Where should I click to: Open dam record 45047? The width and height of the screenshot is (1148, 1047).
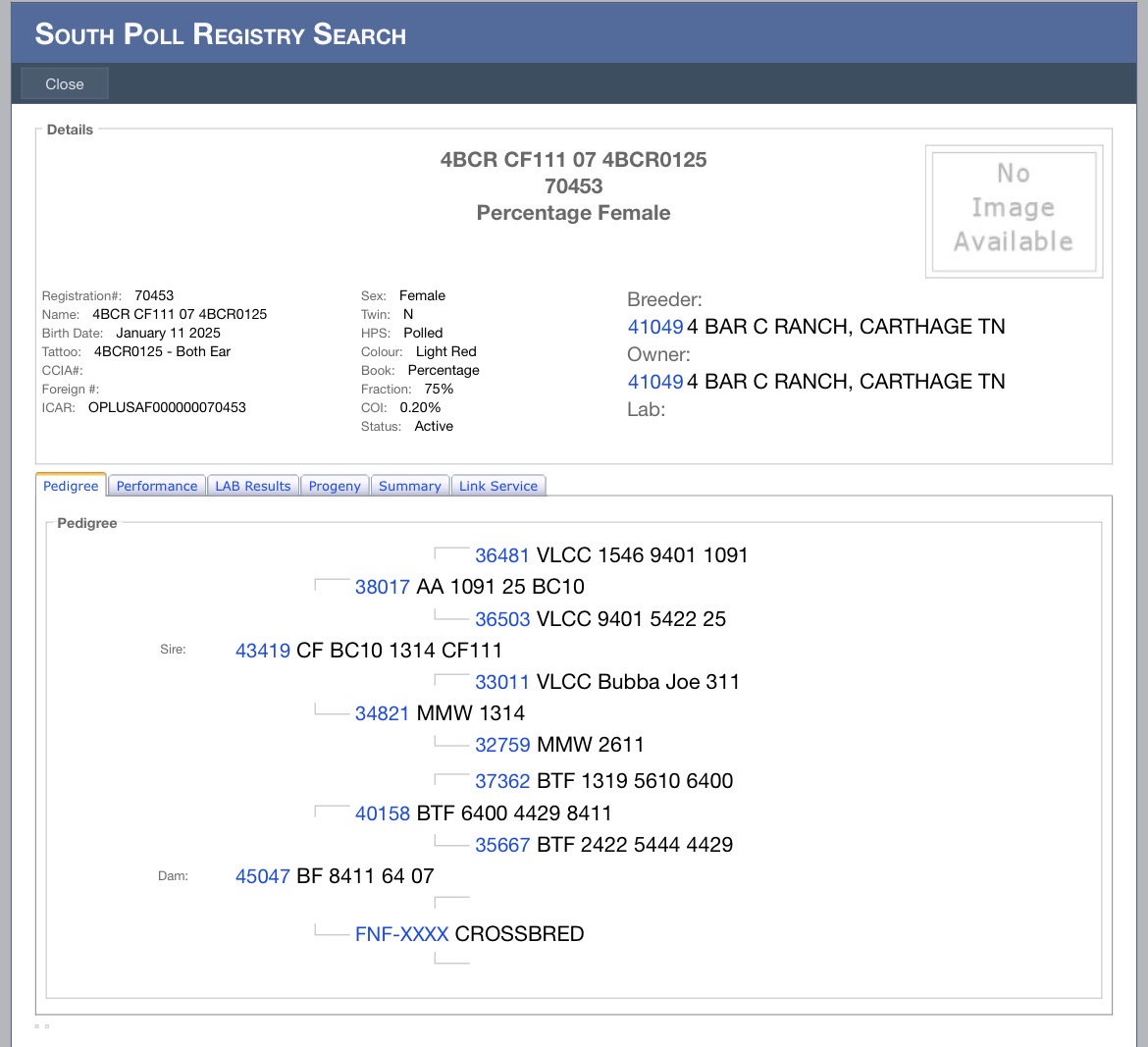[x=263, y=876]
